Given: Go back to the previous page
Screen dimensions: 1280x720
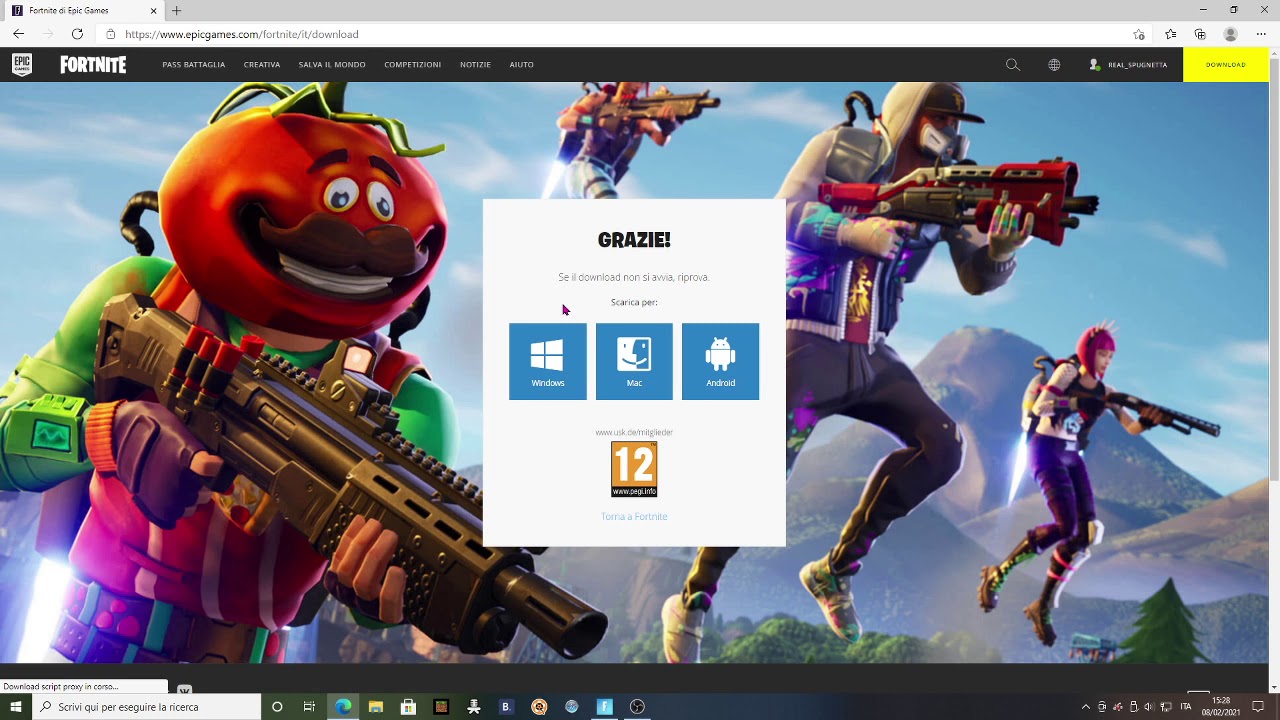Looking at the screenshot, I should point(19,34).
